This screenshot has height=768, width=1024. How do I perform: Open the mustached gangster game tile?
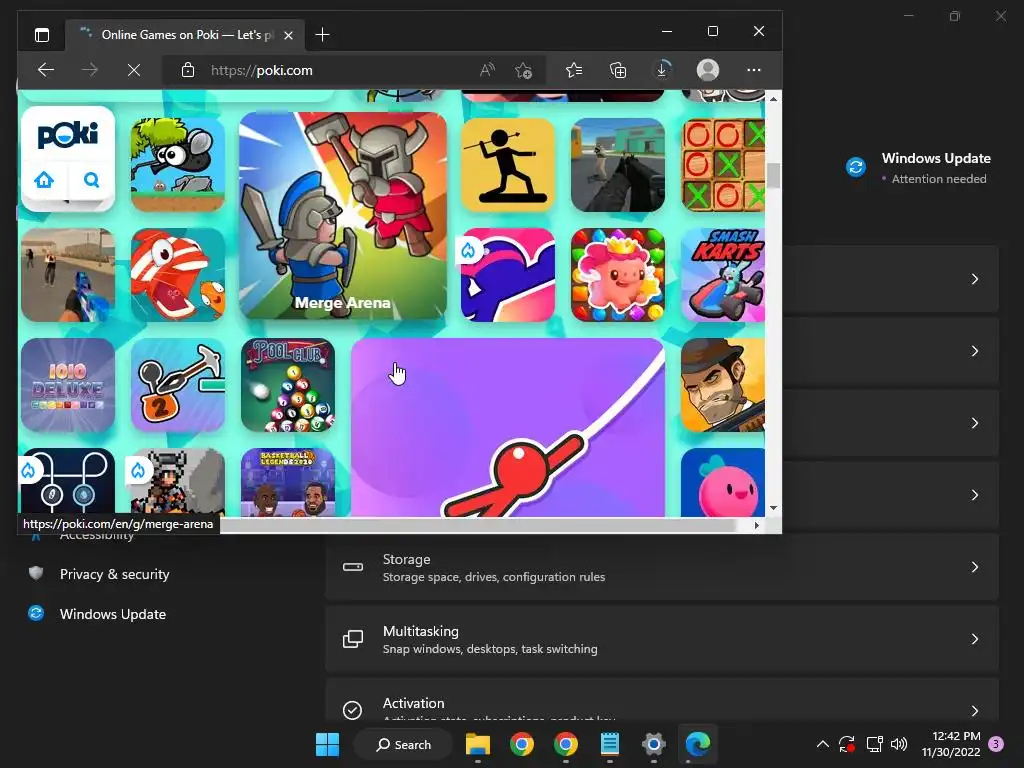[723, 385]
